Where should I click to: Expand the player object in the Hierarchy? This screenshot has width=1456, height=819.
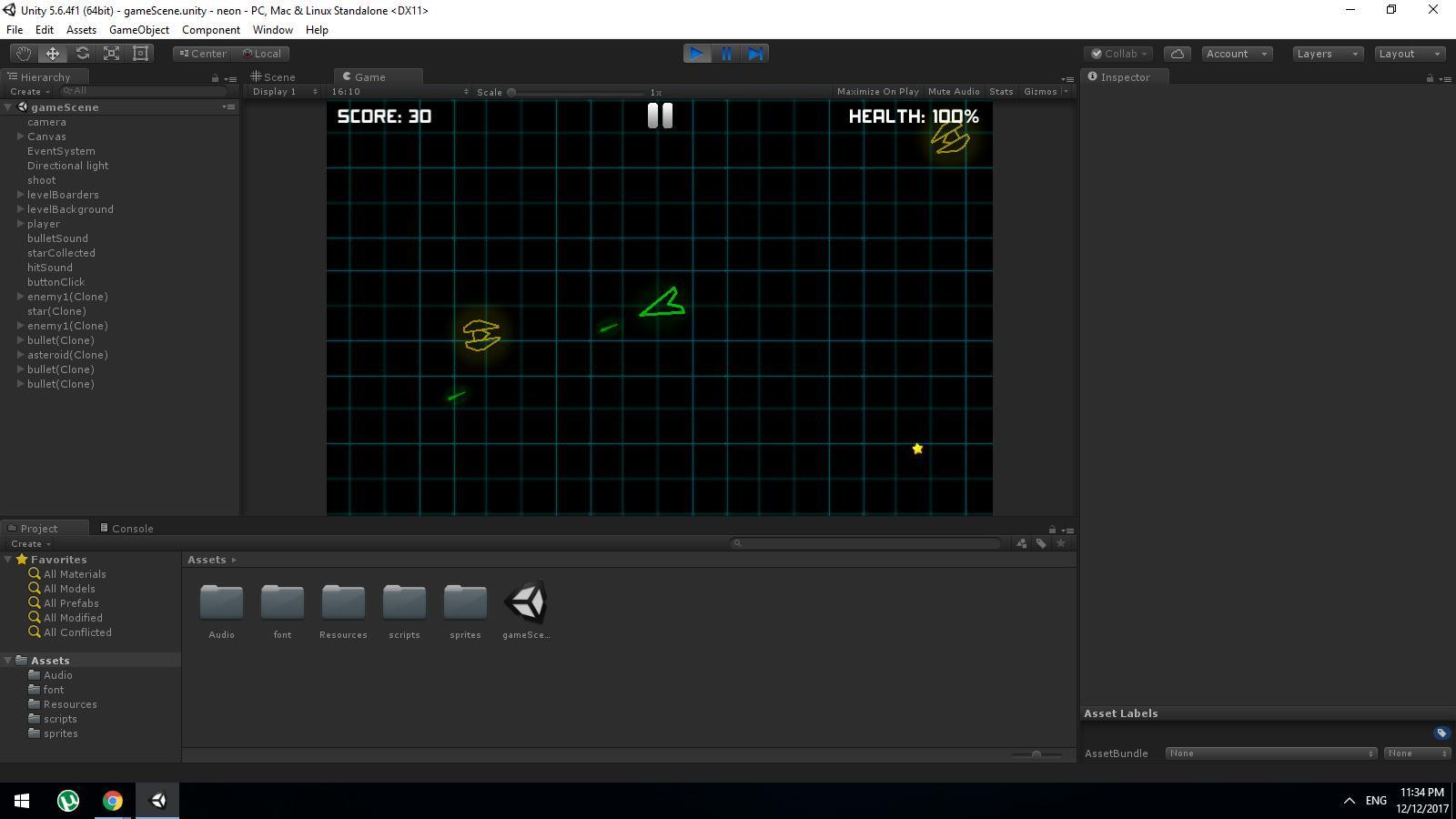coord(20,223)
